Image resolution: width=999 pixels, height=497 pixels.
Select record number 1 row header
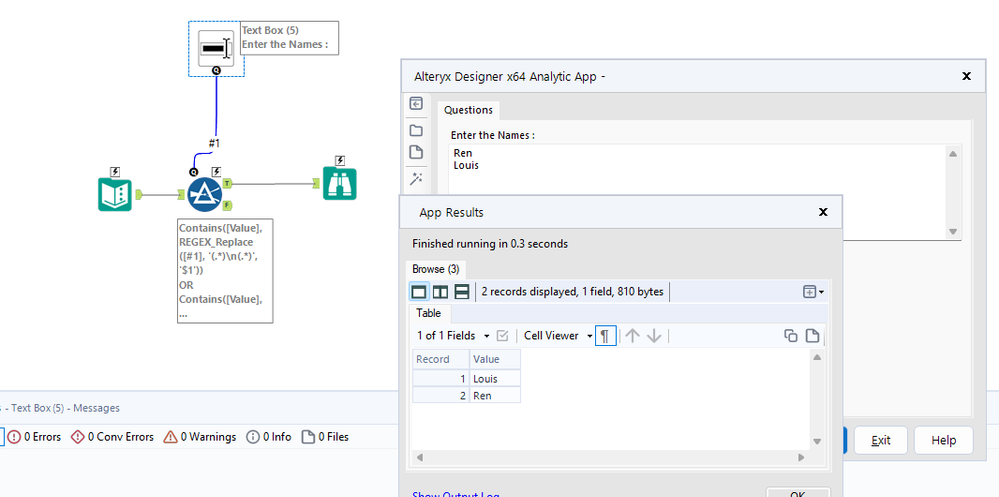[x=441, y=378]
